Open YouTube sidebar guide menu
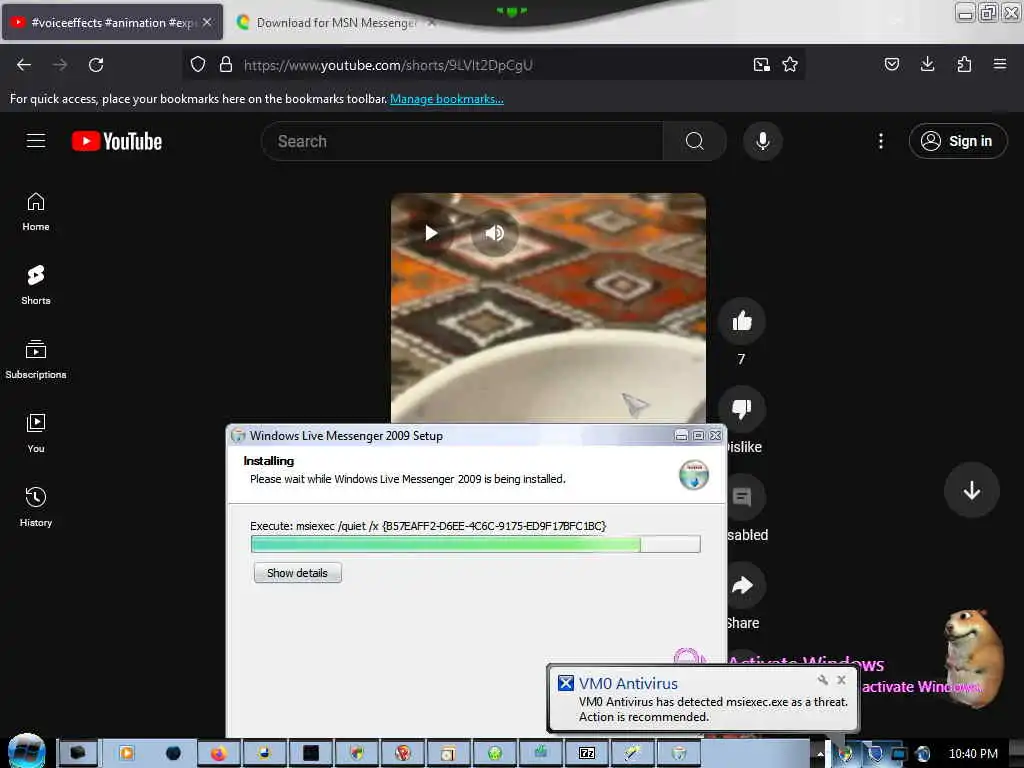The height and width of the screenshot is (768, 1024). coord(36,141)
